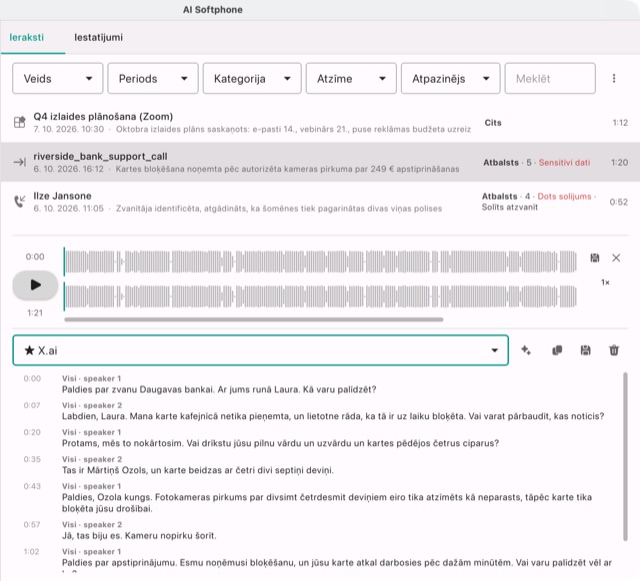Image resolution: width=640 pixels, height=581 pixels.
Task: Select the riverside_bank_support_call recording
Action: pos(320,162)
